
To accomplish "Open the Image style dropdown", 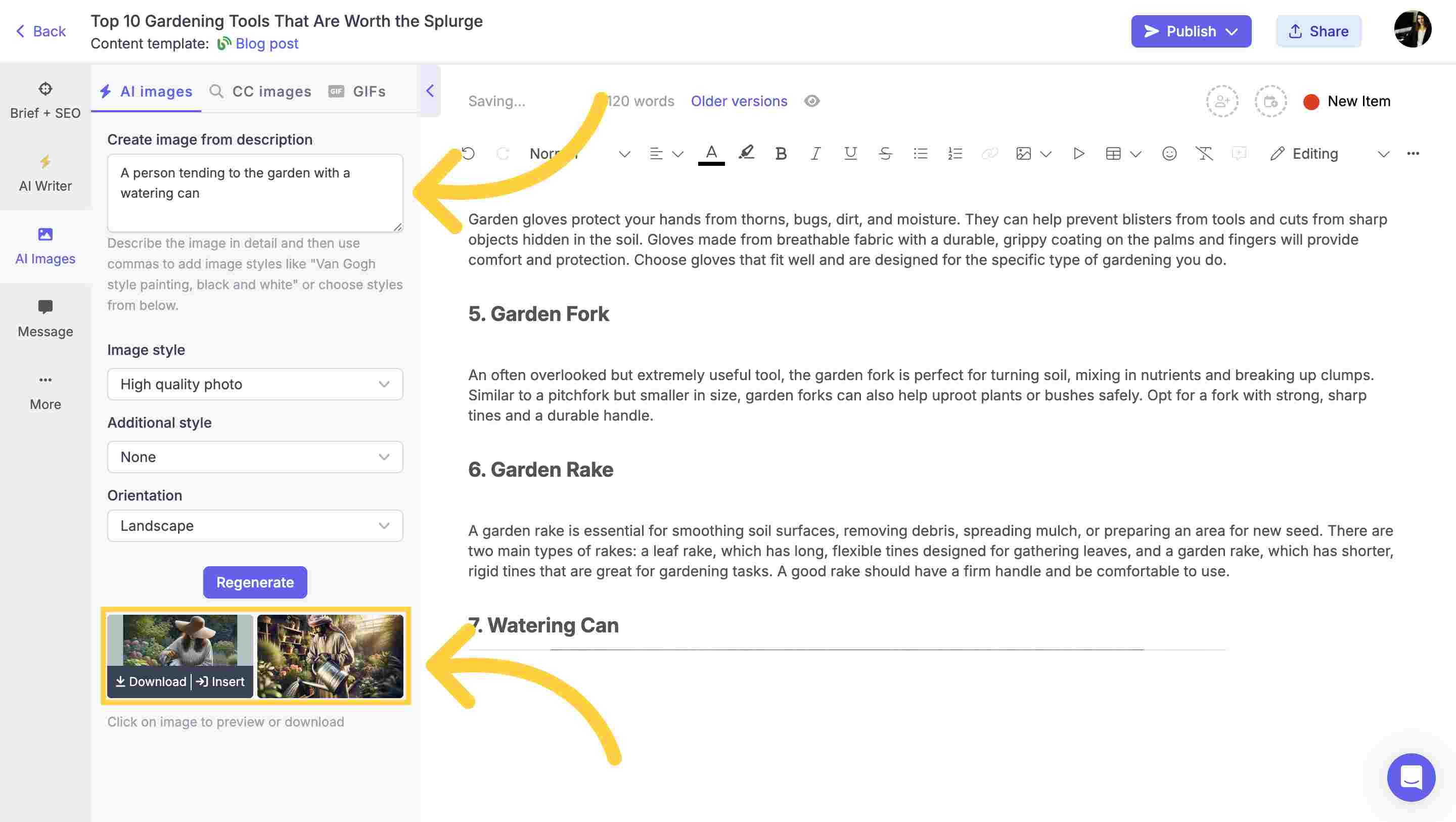I will coord(255,384).
